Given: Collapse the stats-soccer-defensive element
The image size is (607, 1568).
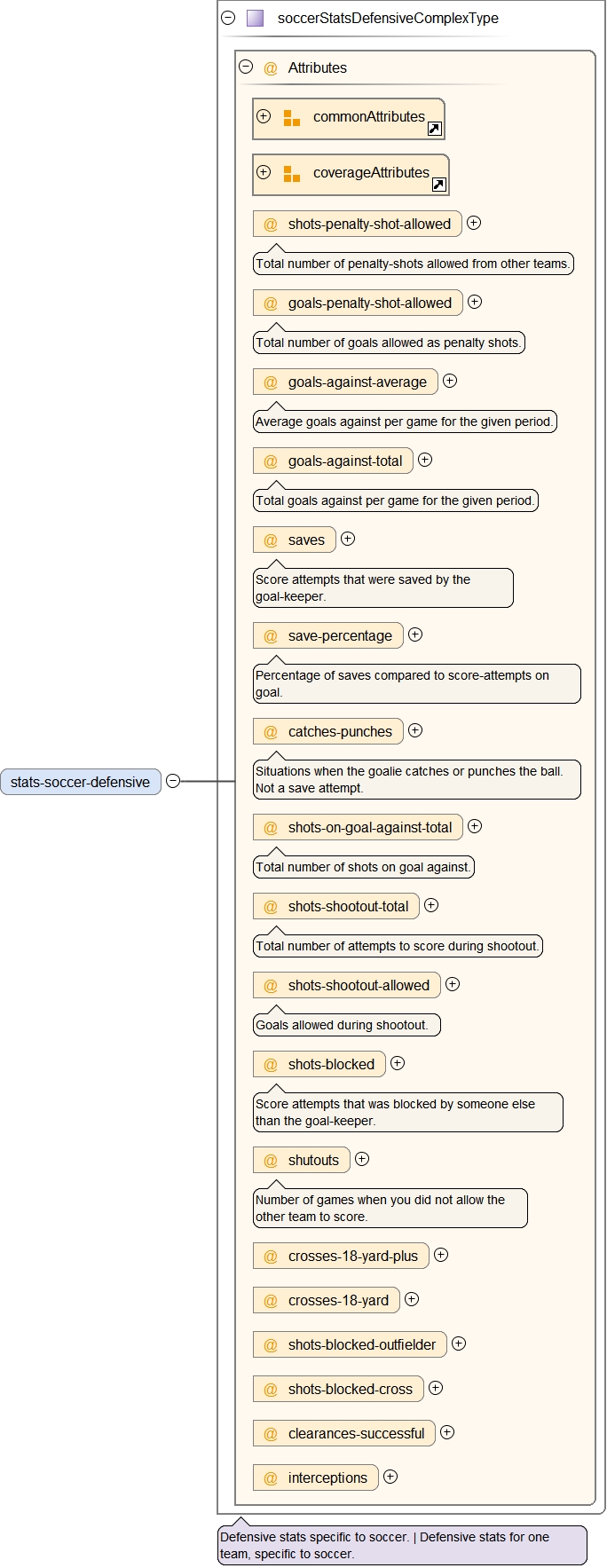Looking at the screenshot, I should (173, 781).
